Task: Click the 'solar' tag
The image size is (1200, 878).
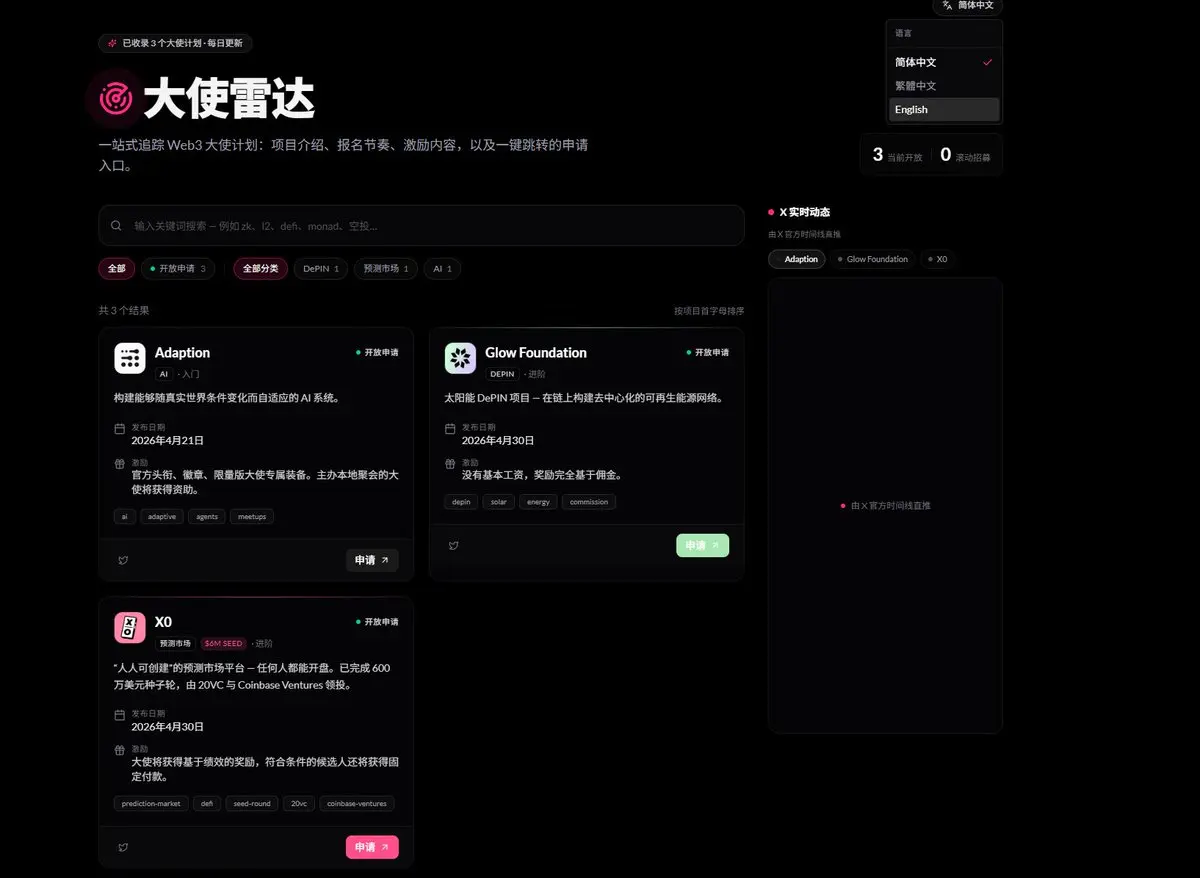Action: (x=498, y=502)
